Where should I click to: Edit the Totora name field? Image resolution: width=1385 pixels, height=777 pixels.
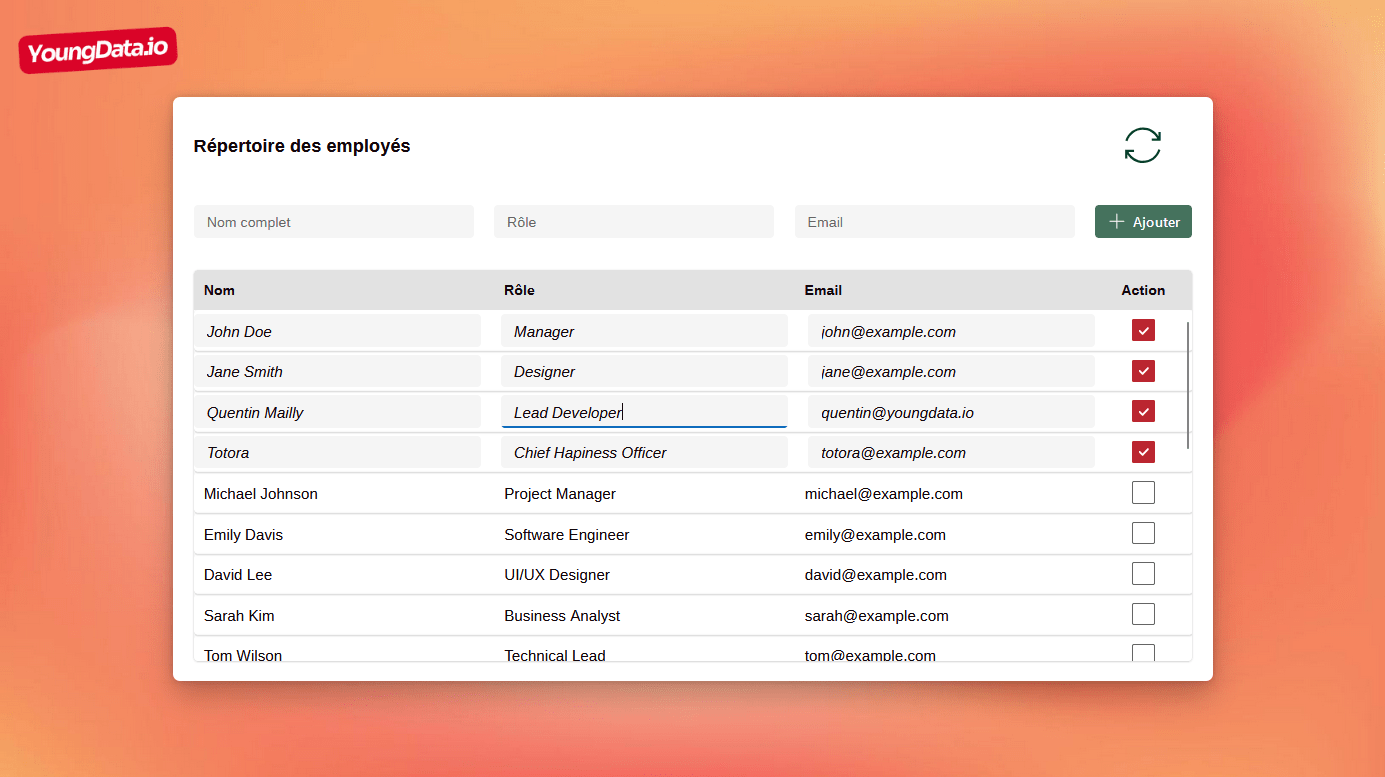point(337,452)
